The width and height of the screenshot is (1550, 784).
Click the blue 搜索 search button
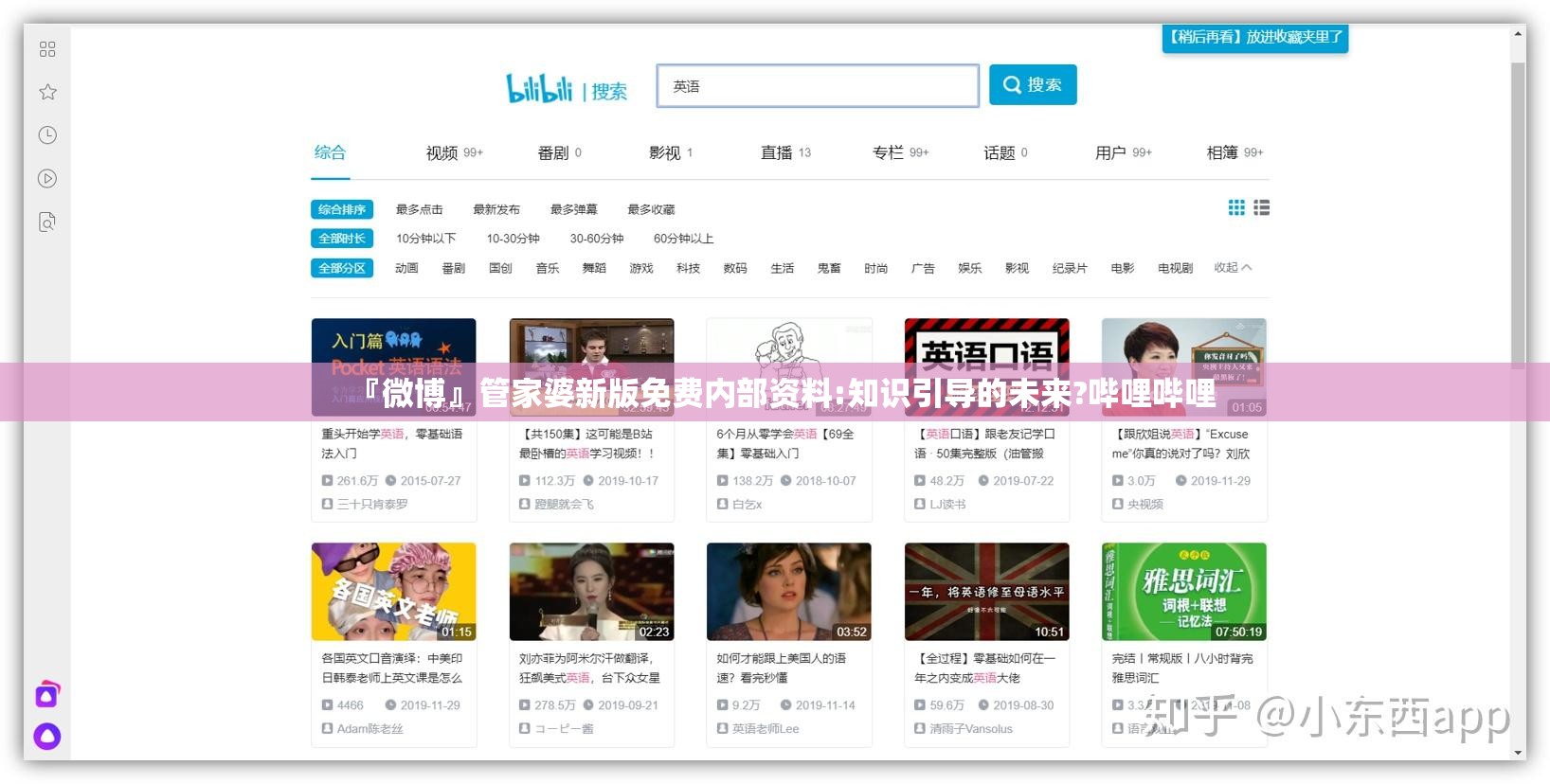(x=1033, y=85)
